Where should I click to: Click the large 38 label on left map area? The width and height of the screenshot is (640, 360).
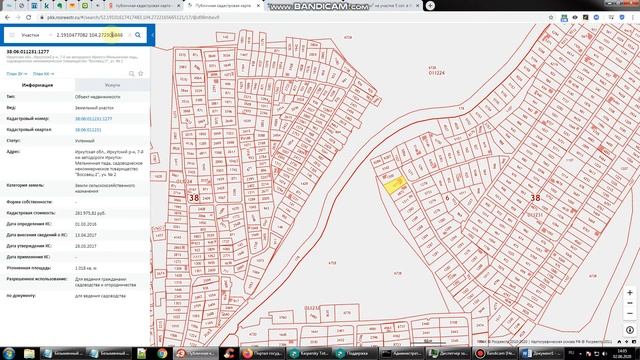[193, 198]
